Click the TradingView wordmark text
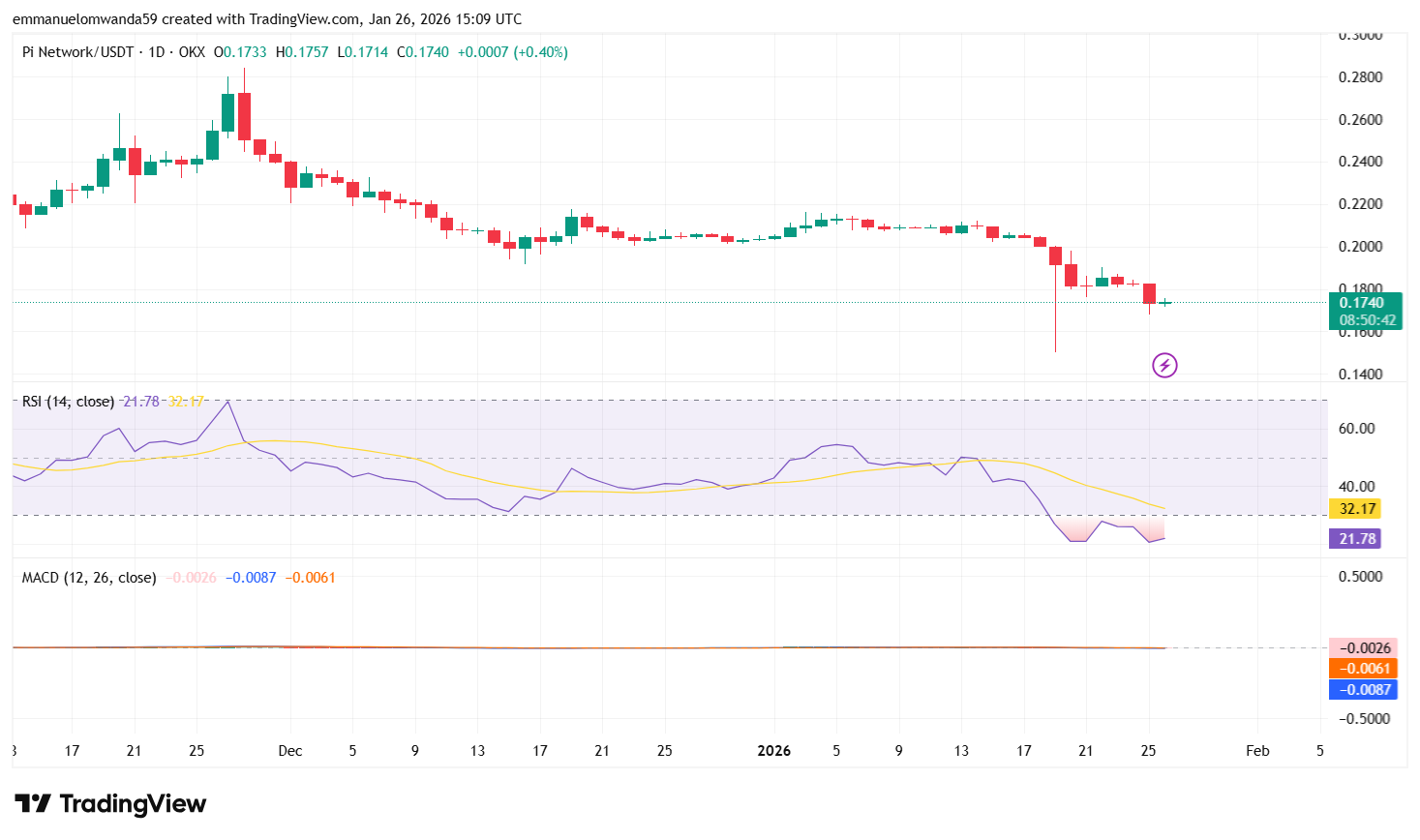 [133, 803]
